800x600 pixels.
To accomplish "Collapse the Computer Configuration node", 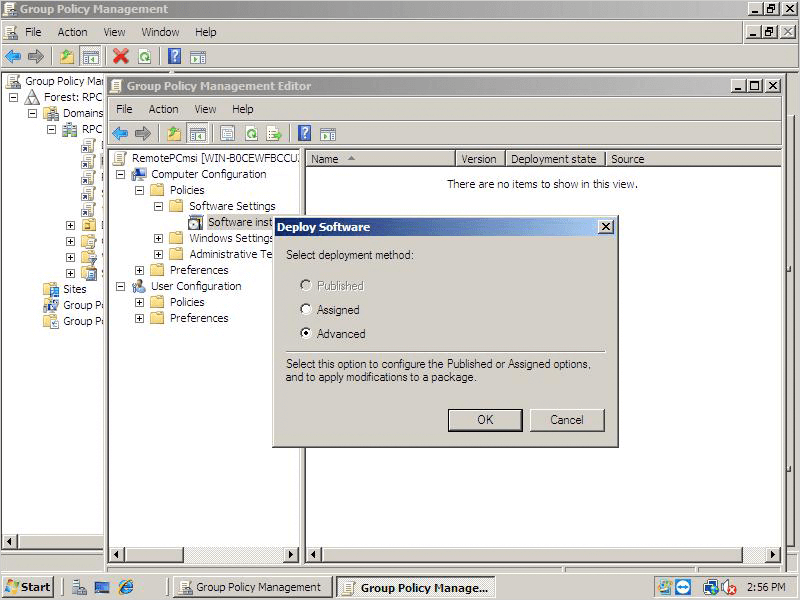I will (121, 174).
